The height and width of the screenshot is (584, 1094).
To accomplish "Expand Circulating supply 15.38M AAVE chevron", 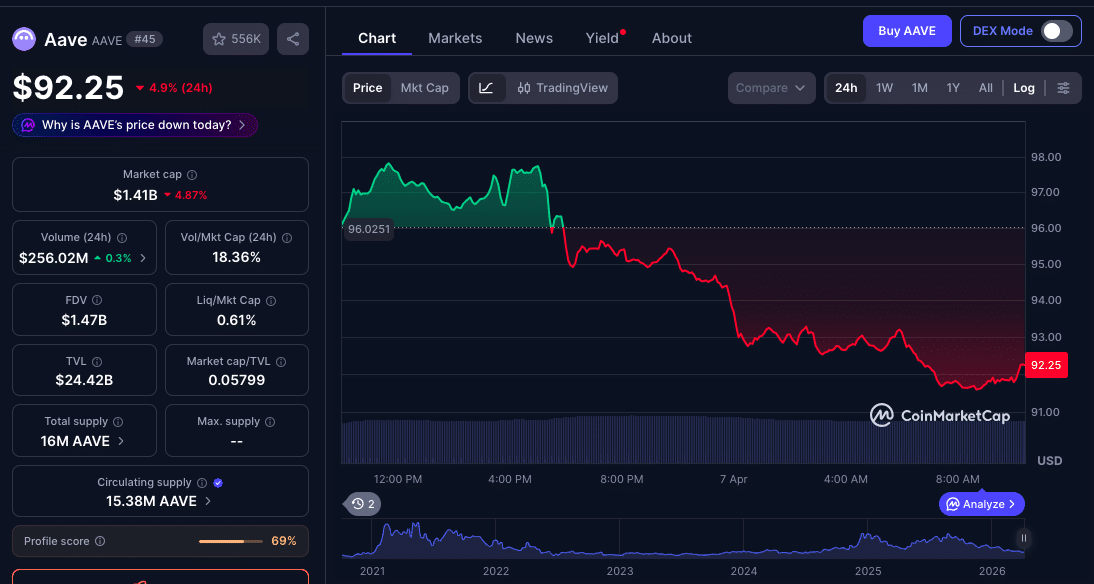I will 208,501.
